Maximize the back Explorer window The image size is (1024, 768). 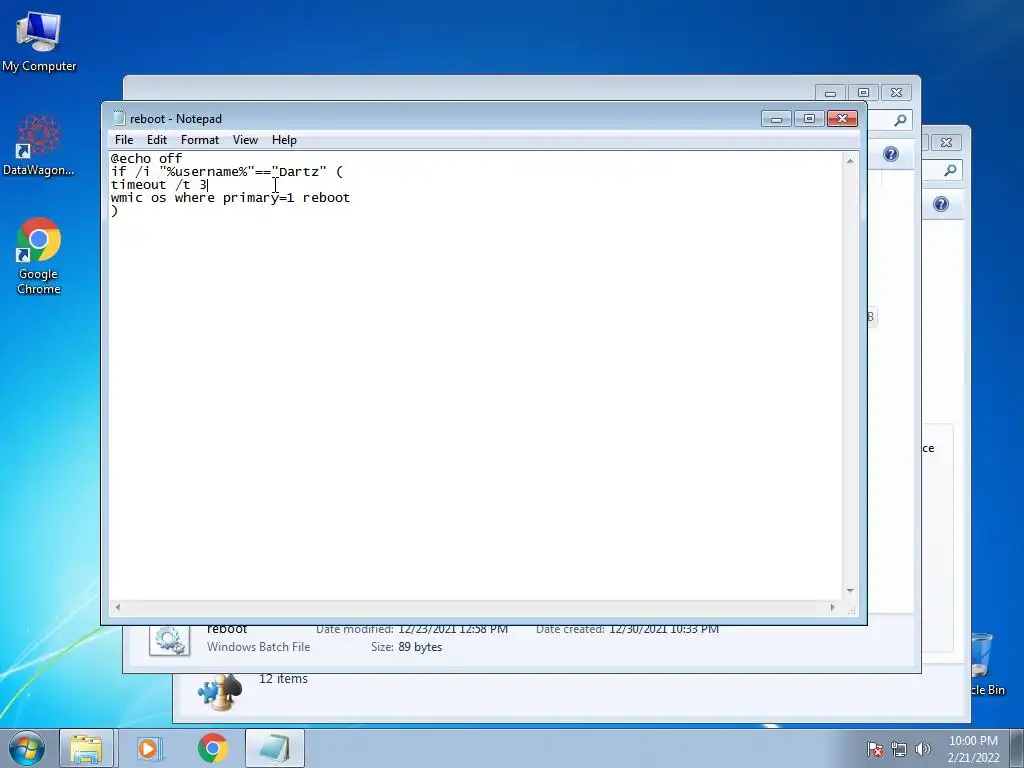coord(863,93)
